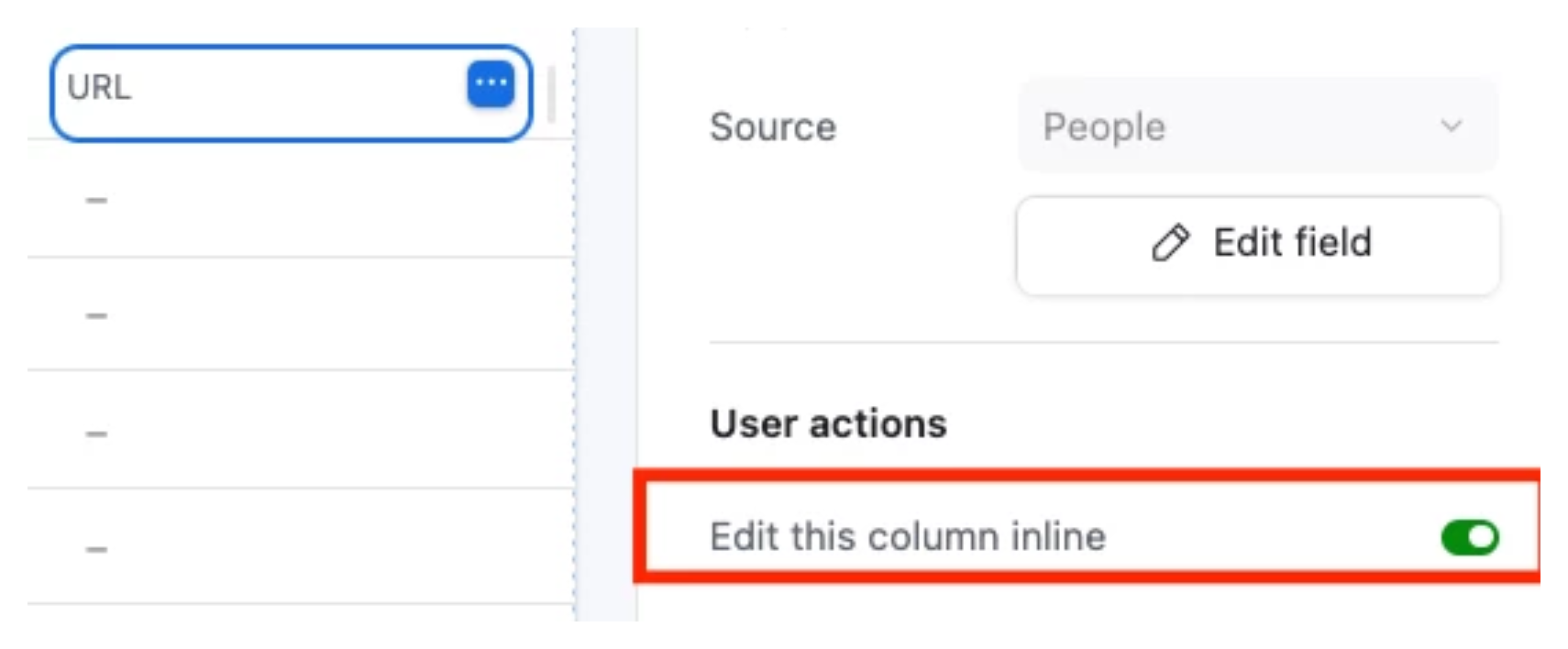Click the pencil icon on Edit field
The height and width of the screenshot is (649, 1568).
coord(1170,244)
